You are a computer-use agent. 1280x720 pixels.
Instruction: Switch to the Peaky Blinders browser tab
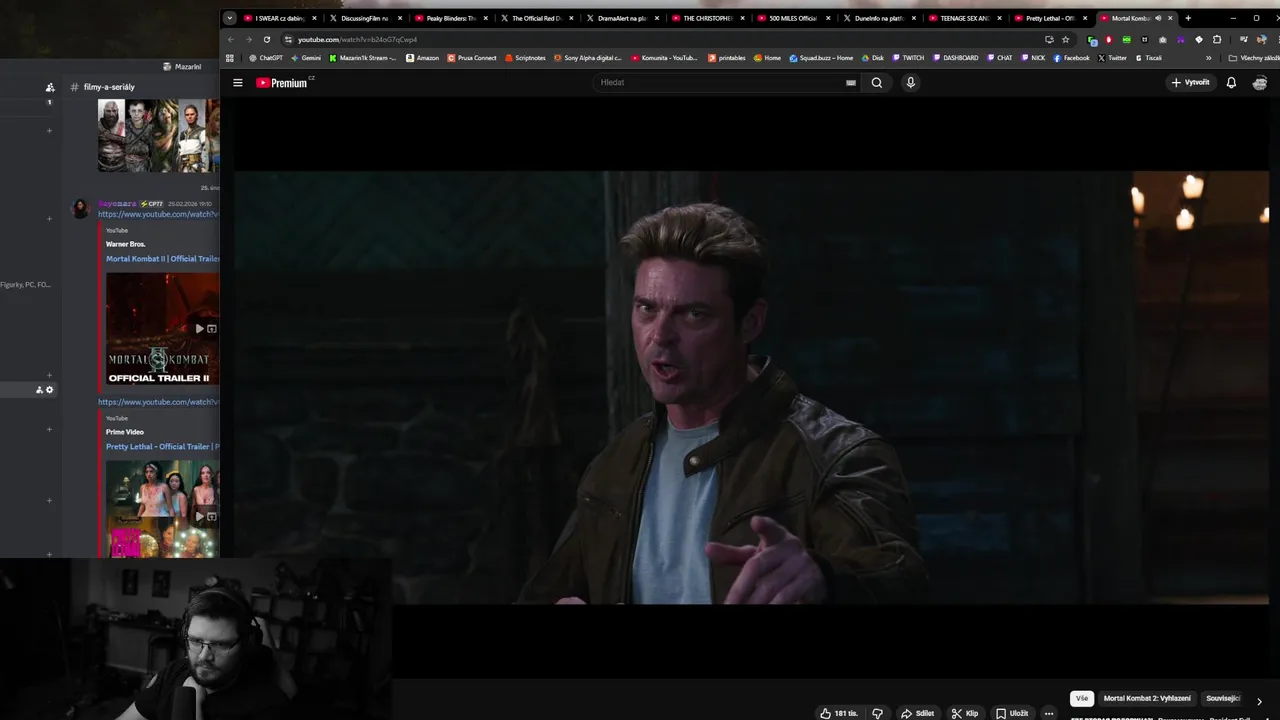pos(450,18)
